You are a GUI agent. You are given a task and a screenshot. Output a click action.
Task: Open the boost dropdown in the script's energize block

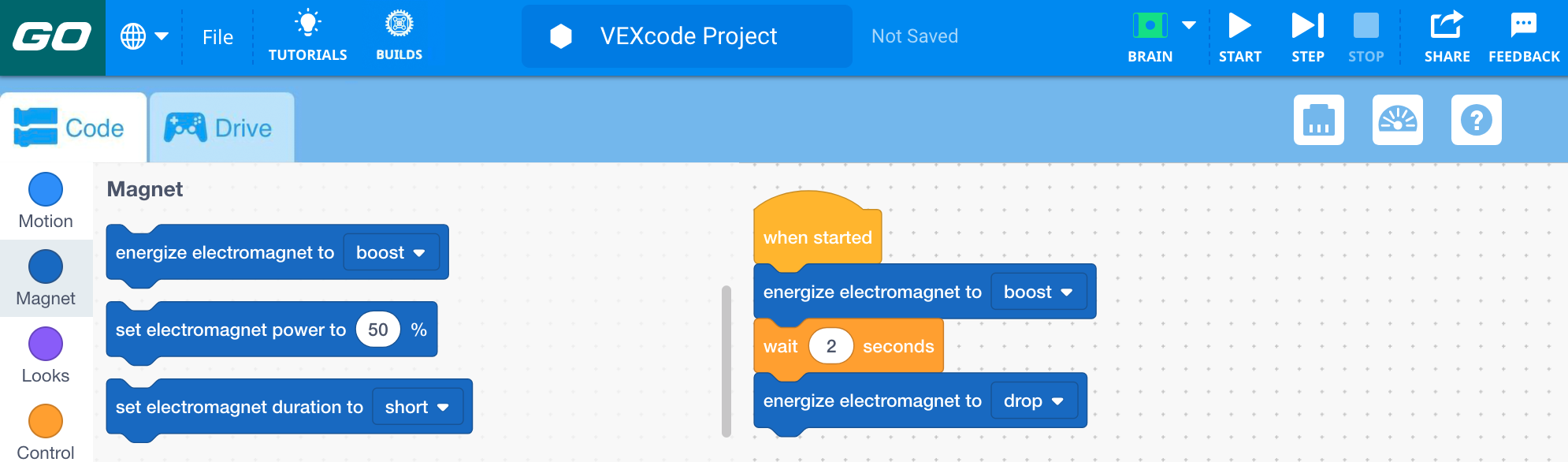tap(1039, 291)
